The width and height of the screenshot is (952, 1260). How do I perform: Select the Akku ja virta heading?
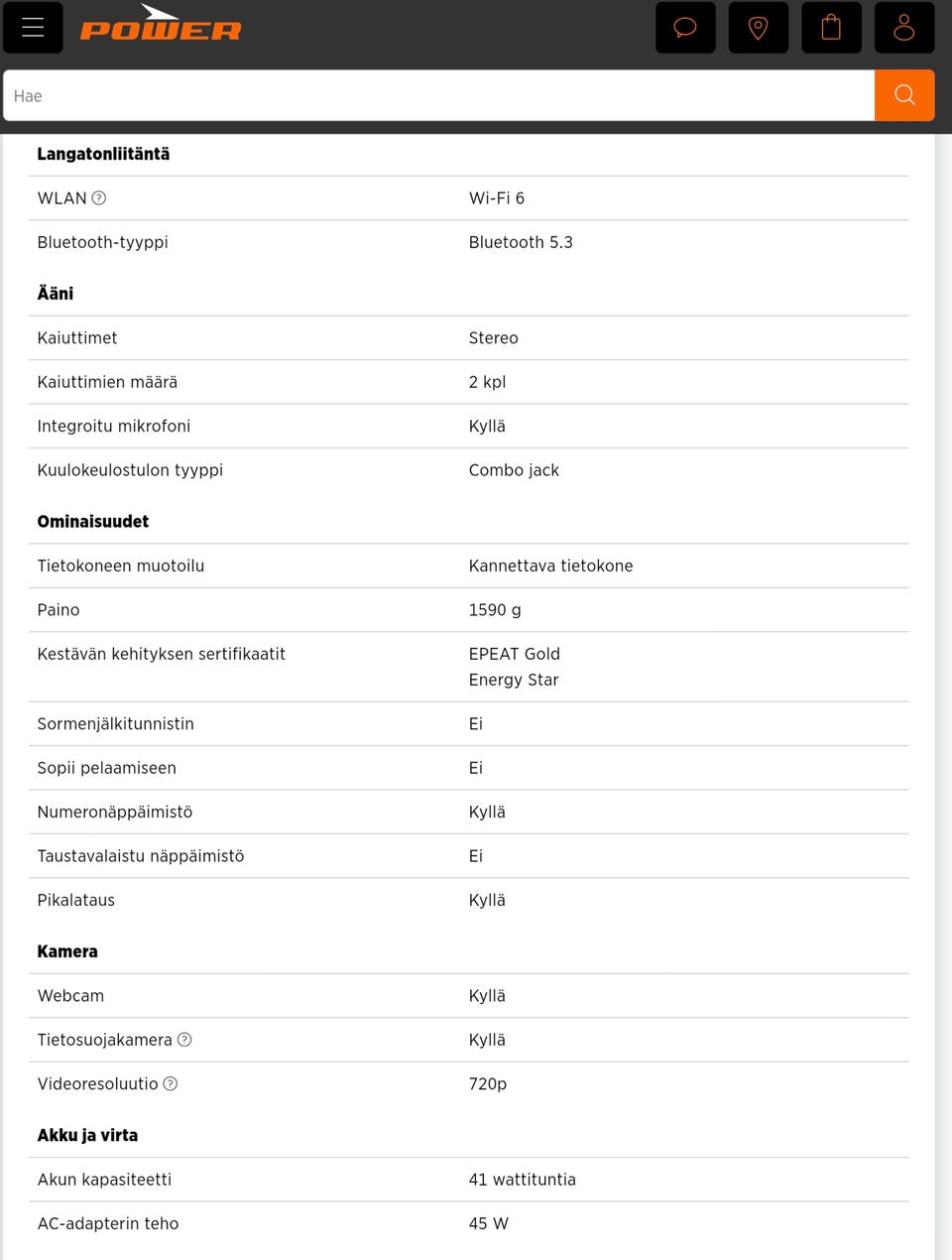(x=87, y=1135)
